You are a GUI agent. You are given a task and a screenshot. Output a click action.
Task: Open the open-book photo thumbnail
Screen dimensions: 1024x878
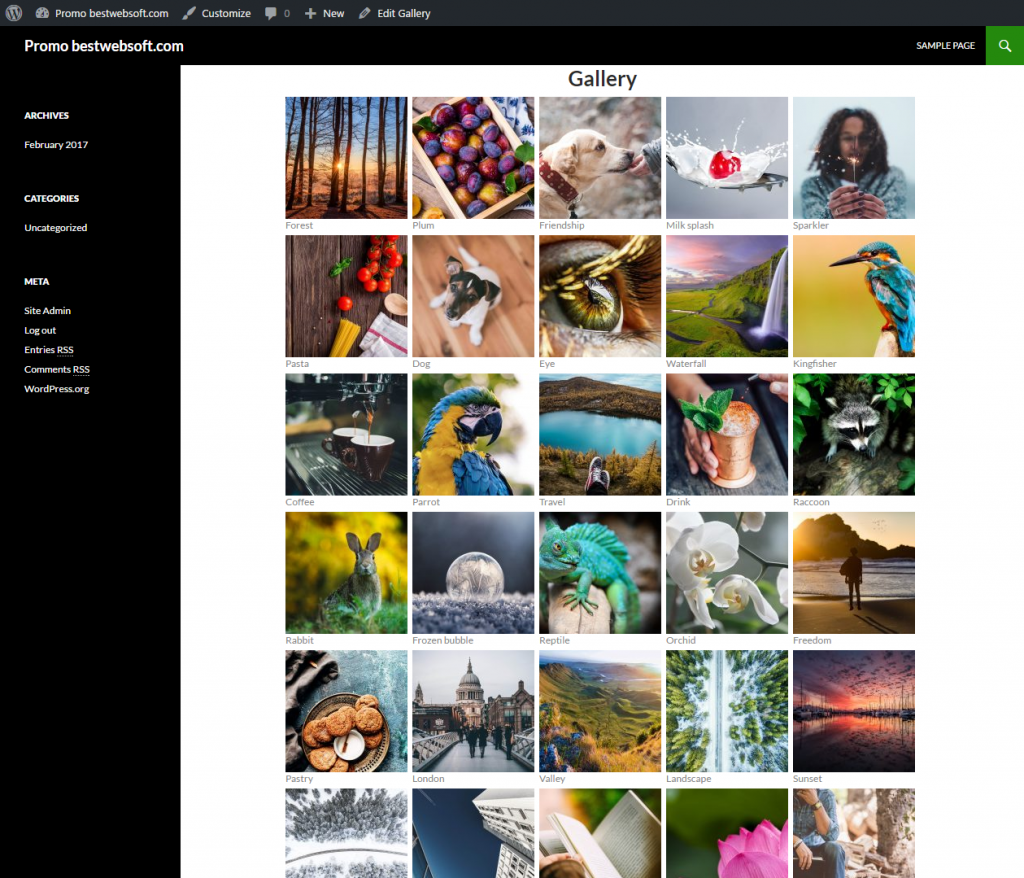pos(600,833)
